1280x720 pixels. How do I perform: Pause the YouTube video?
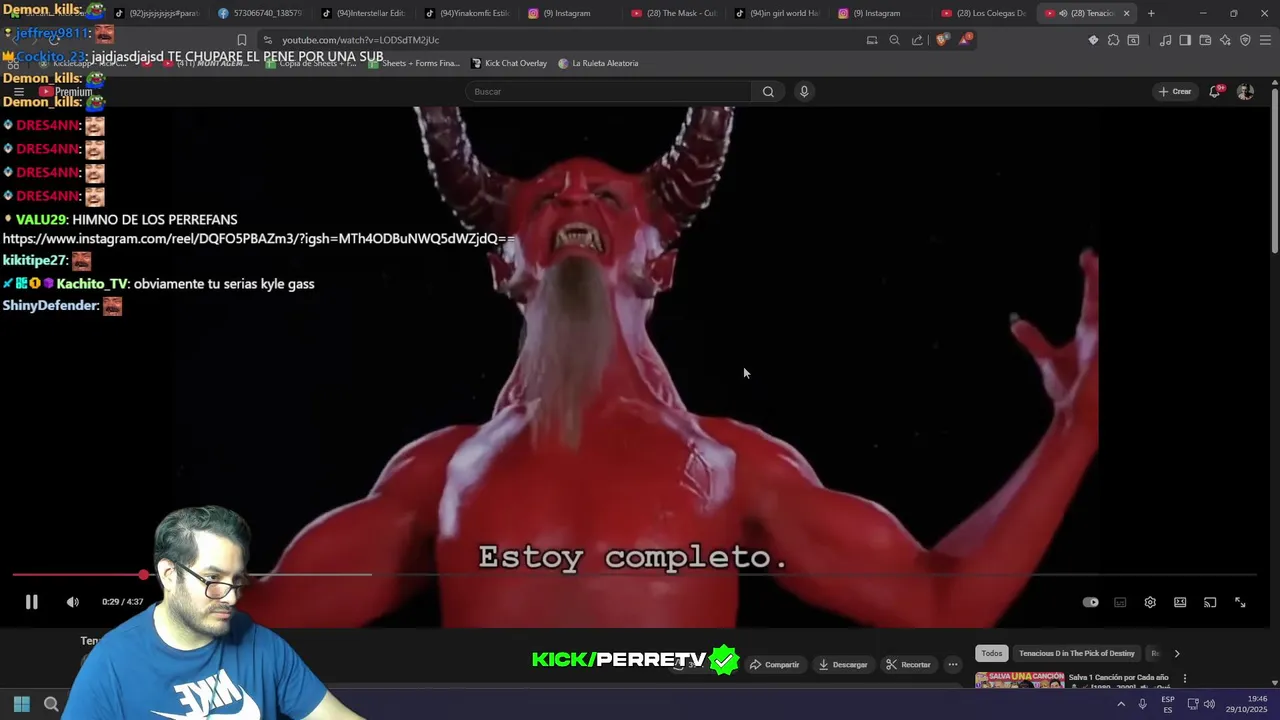click(x=31, y=602)
